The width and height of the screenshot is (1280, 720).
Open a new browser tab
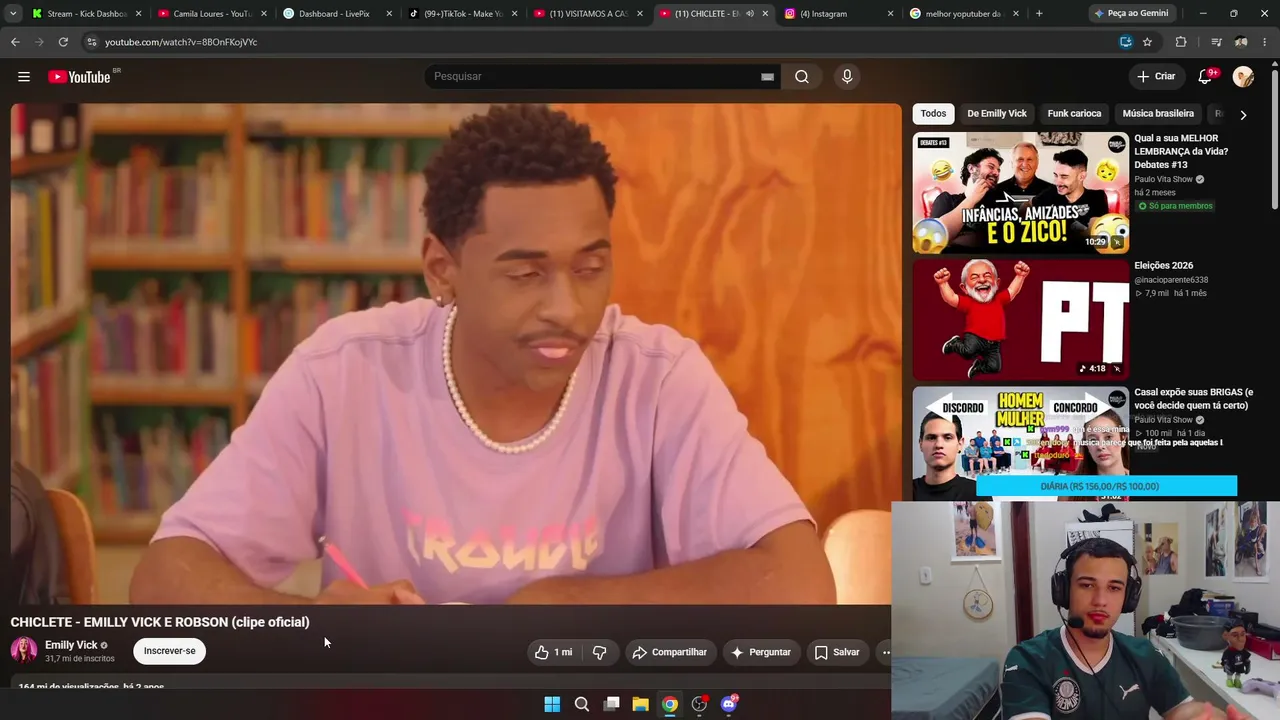click(x=1039, y=14)
